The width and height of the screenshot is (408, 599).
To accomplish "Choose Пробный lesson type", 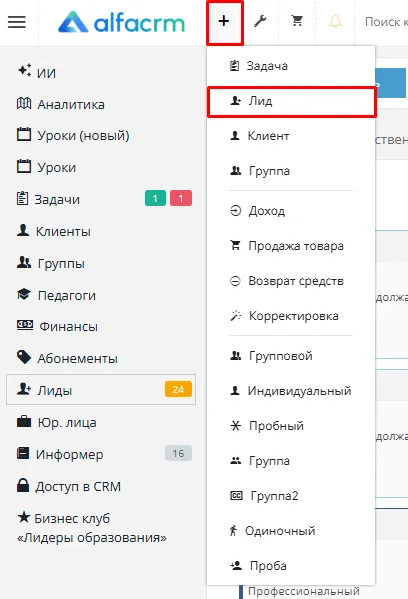I will (291, 426).
